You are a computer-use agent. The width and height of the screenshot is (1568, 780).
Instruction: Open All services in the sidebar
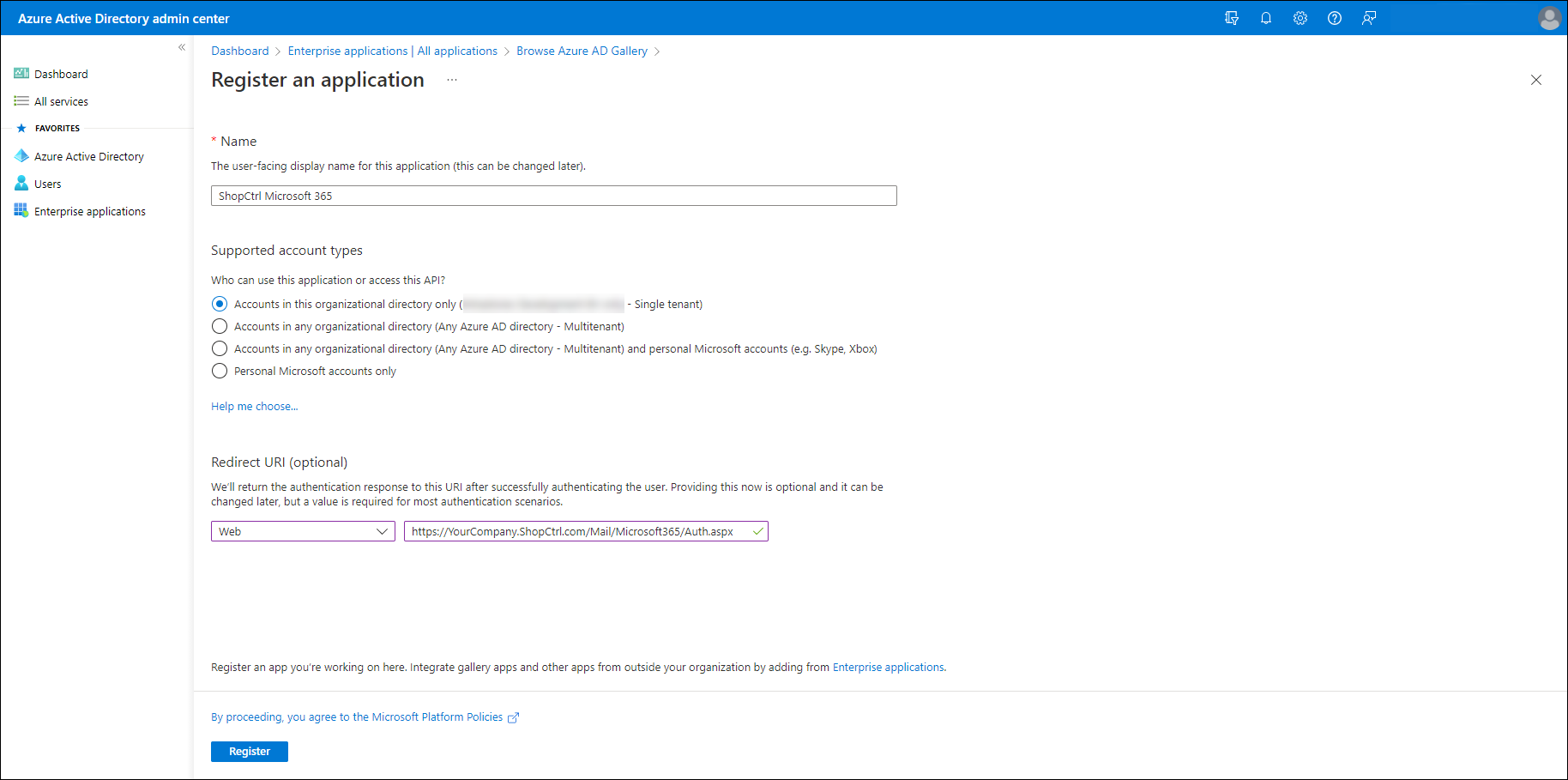click(61, 101)
